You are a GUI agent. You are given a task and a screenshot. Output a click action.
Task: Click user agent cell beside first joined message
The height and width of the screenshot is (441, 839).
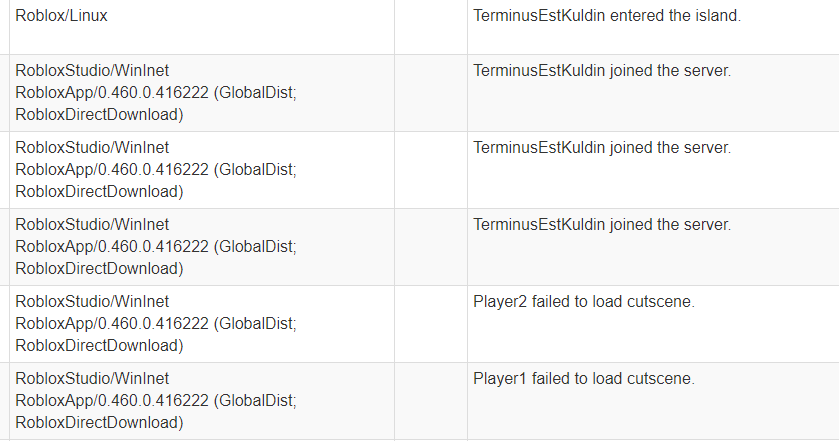point(155,93)
